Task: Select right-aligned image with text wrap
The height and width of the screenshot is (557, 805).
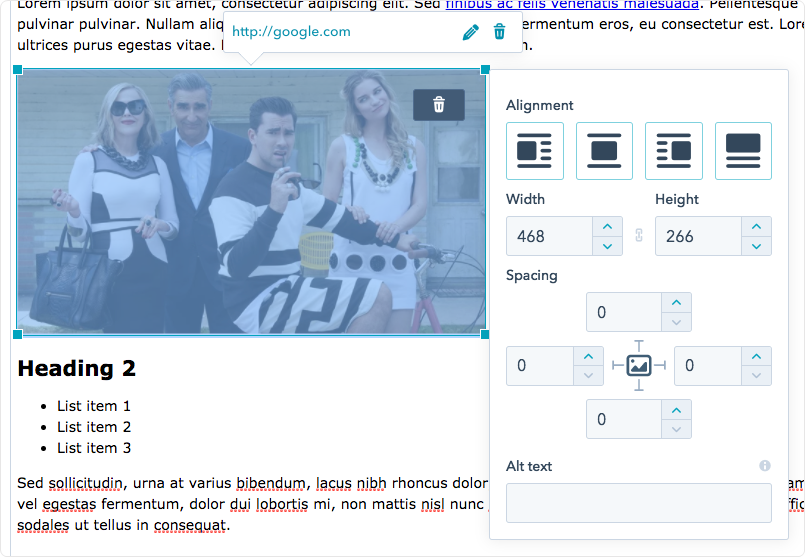Action: pos(673,151)
